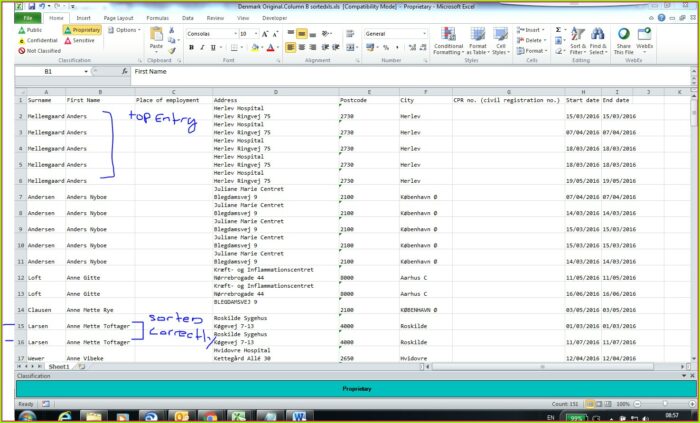The width and height of the screenshot is (700, 423).
Task: Open the Find & Select menu
Action: coord(598,41)
